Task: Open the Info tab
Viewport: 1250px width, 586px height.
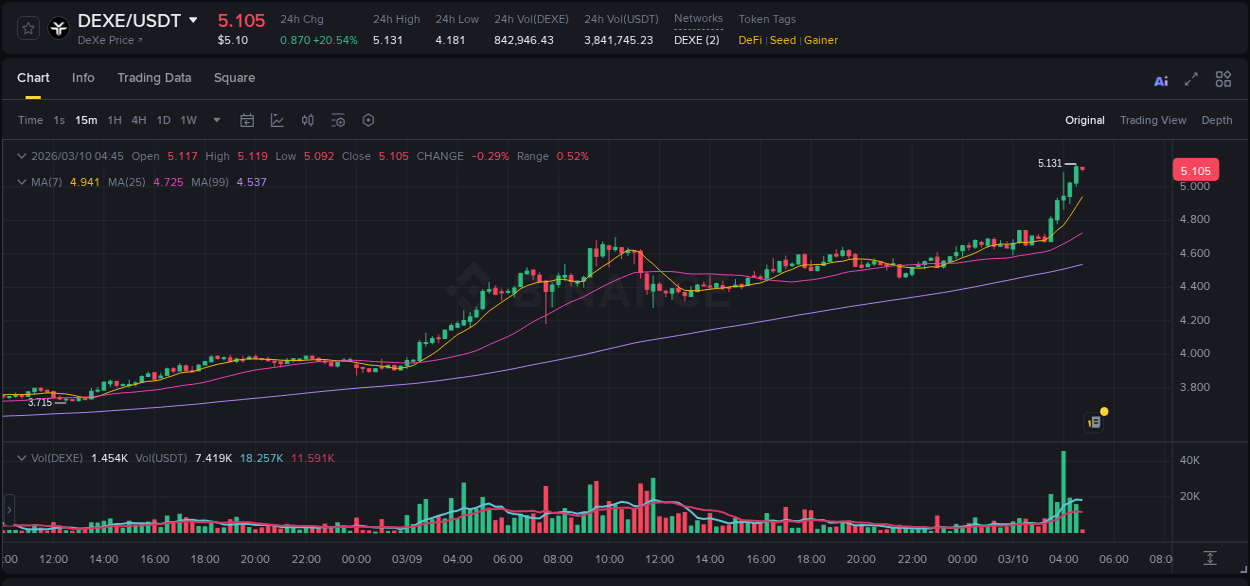Action: pos(83,78)
